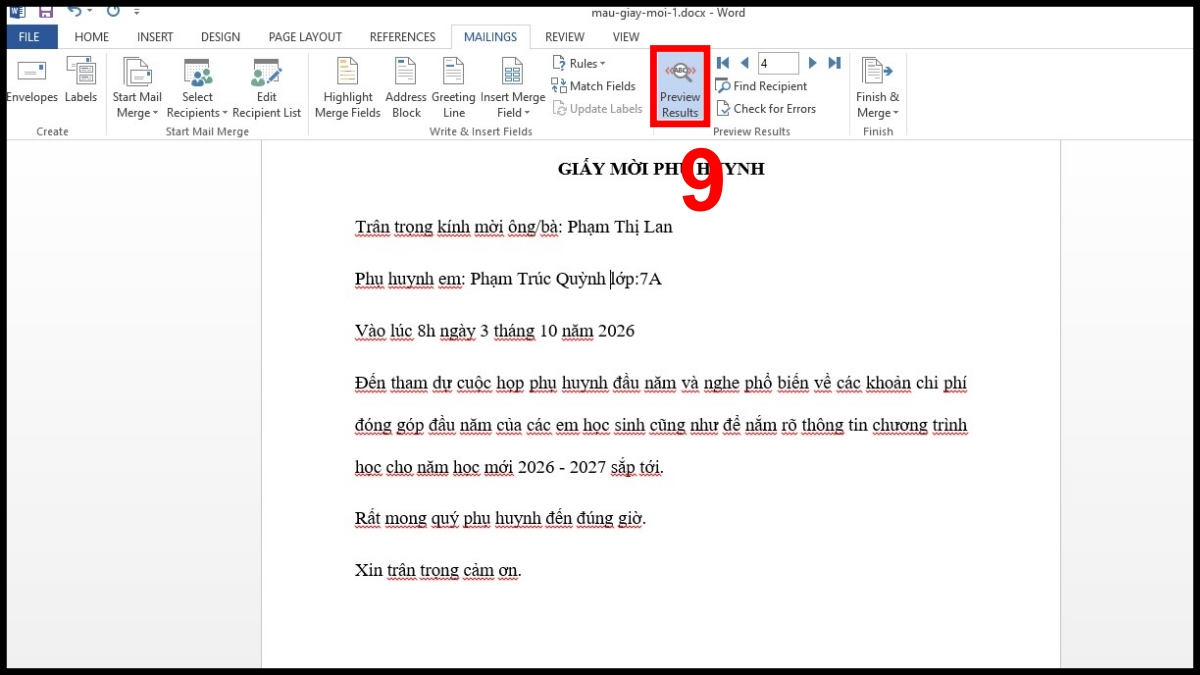Click Update Labels

(x=597, y=109)
